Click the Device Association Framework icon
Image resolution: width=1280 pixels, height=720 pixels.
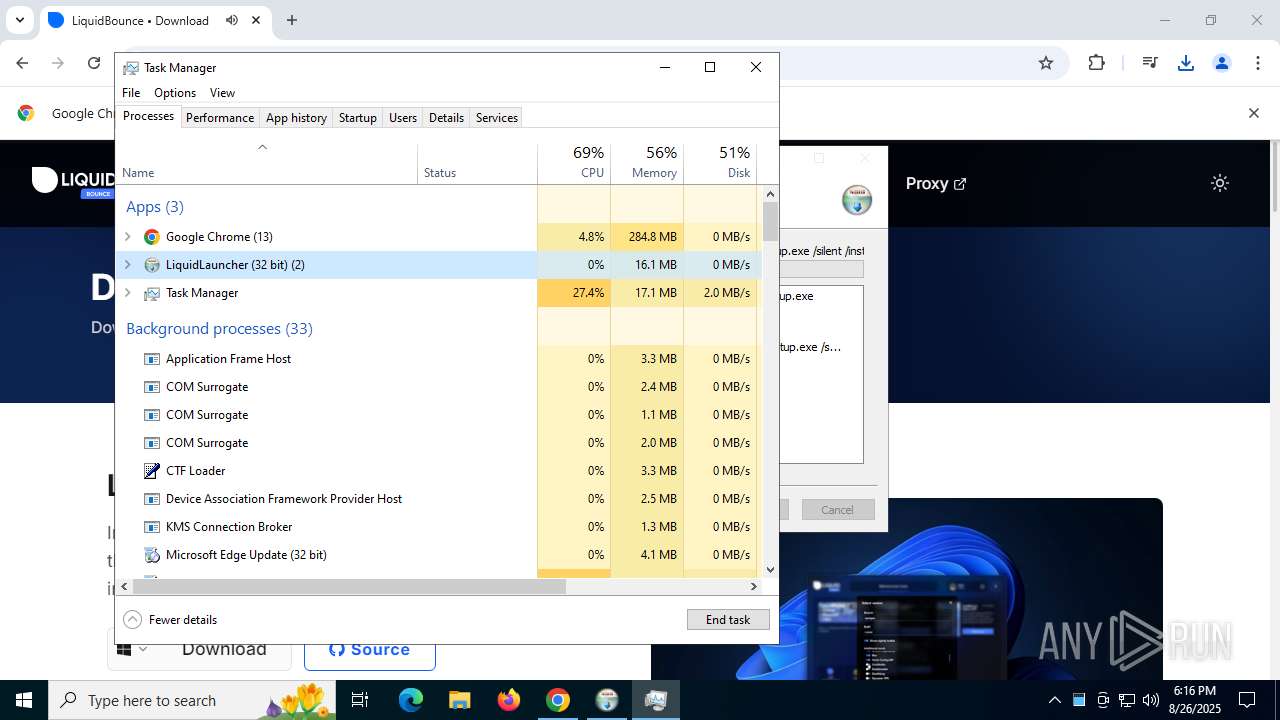coord(152,499)
